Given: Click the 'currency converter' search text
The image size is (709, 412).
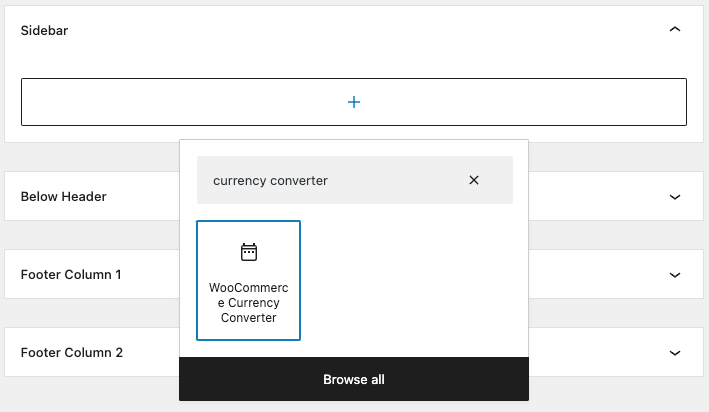Looking at the screenshot, I should (270, 180).
